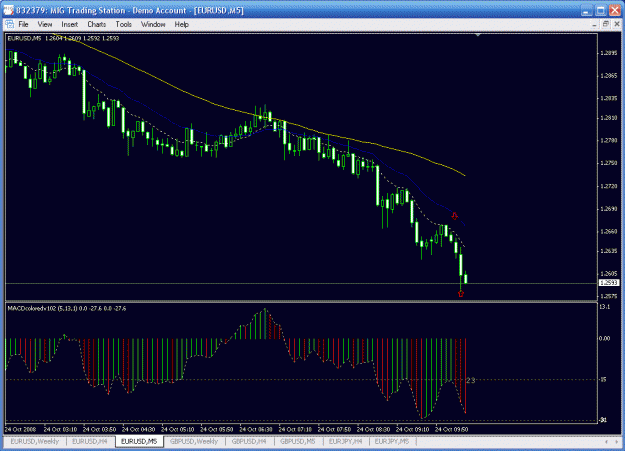The width and height of the screenshot is (625, 451).
Task: Click the EURUSD,M5 price header text
Action: 63,38
